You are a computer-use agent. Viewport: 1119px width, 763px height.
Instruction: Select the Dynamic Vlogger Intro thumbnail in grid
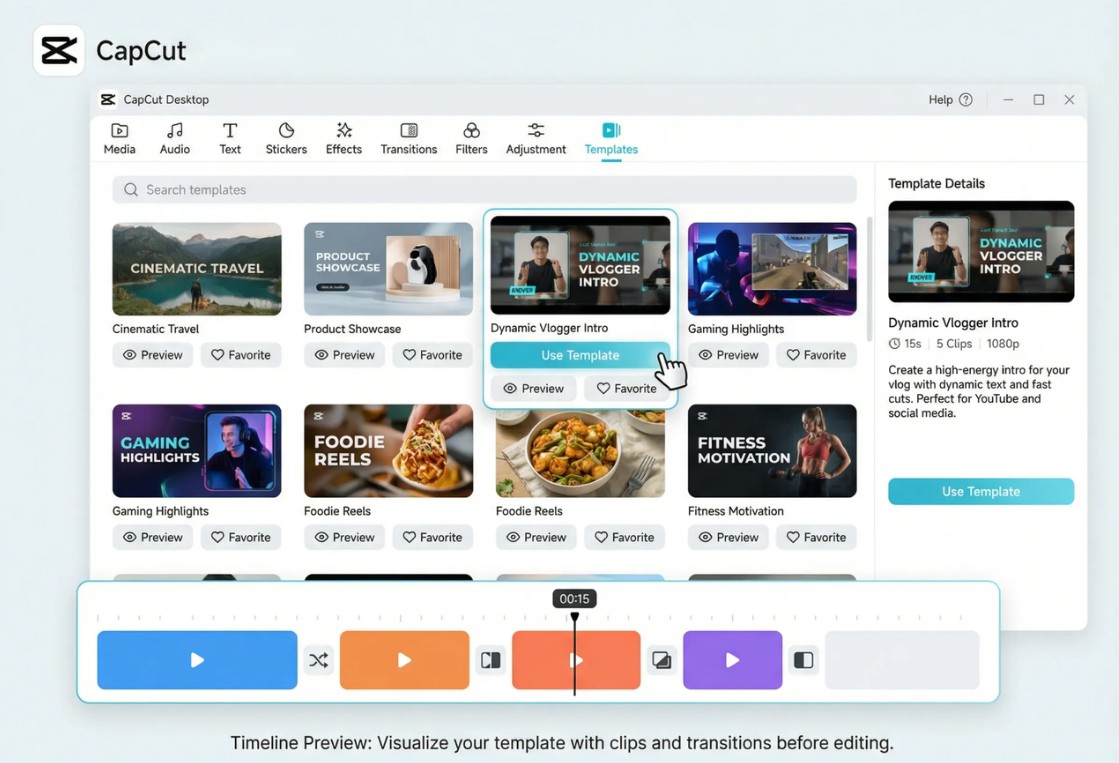(x=580, y=265)
